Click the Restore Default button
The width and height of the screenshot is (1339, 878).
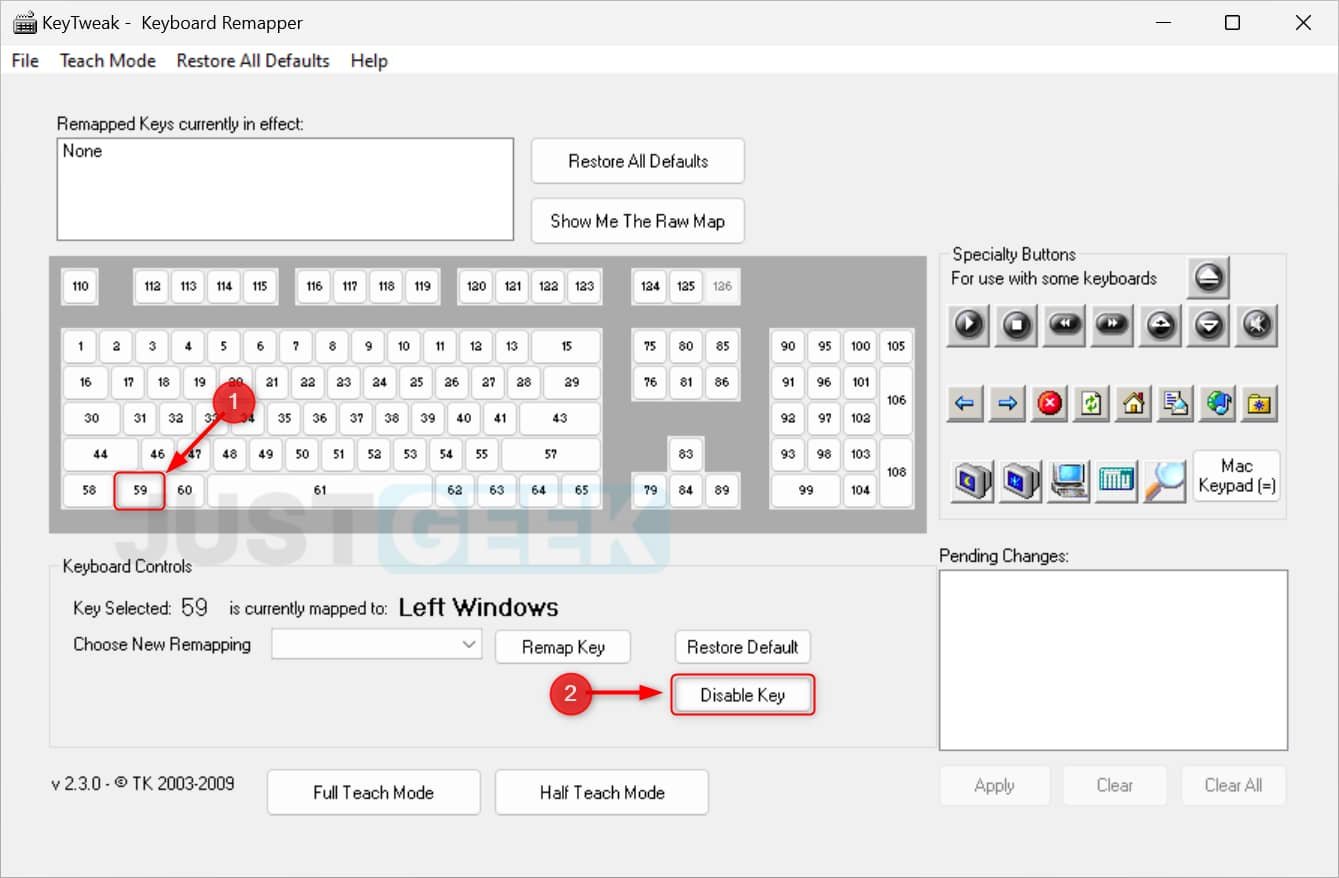(x=742, y=647)
